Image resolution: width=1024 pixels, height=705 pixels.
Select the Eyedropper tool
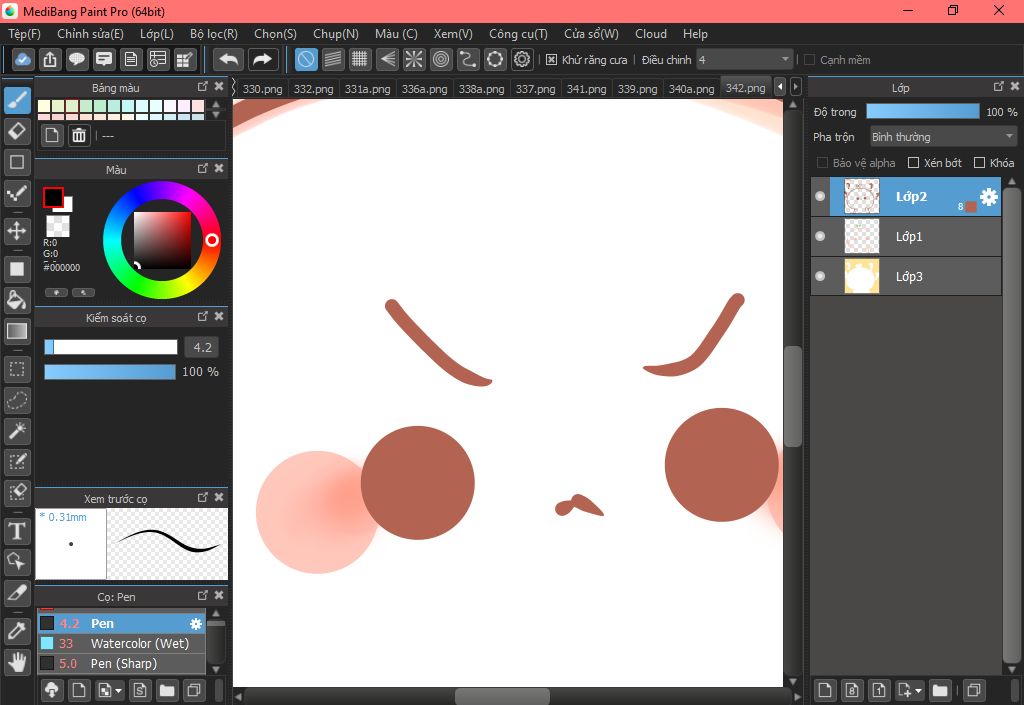(x=18, y=631)
